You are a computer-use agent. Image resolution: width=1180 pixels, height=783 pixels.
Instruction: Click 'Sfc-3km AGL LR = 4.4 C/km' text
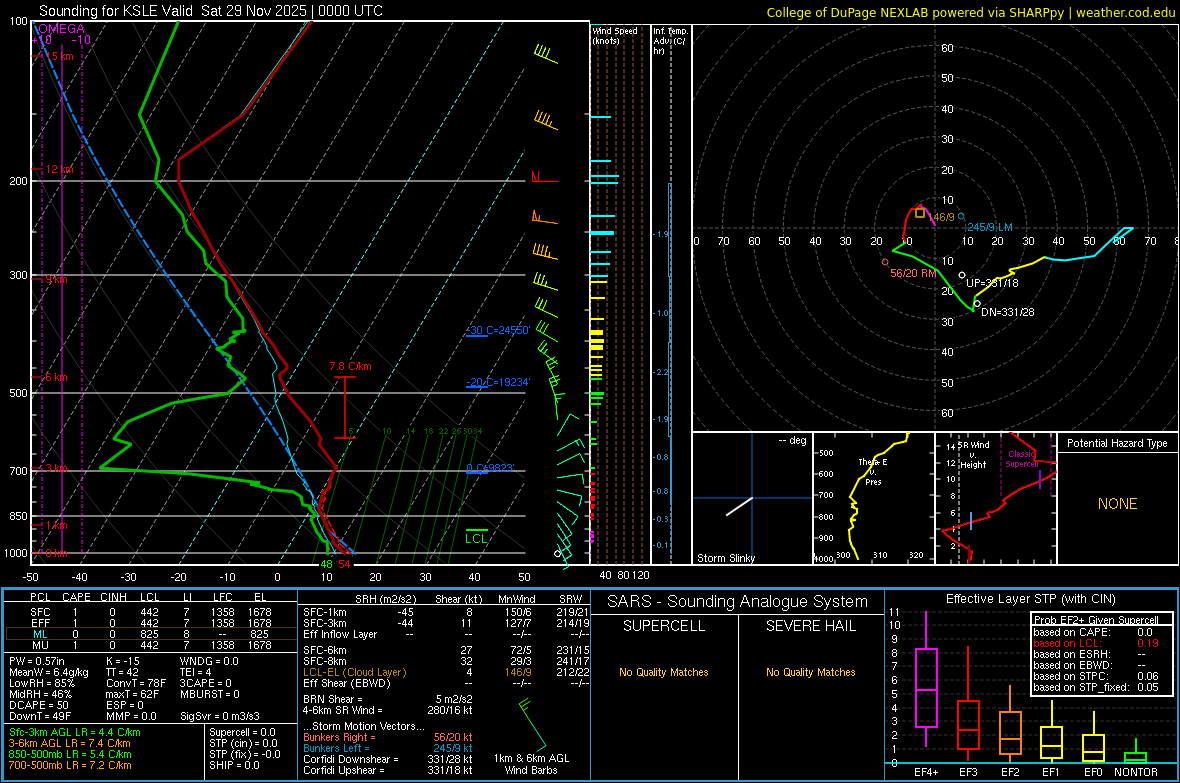pyautogui.click(x=75, y=732)
